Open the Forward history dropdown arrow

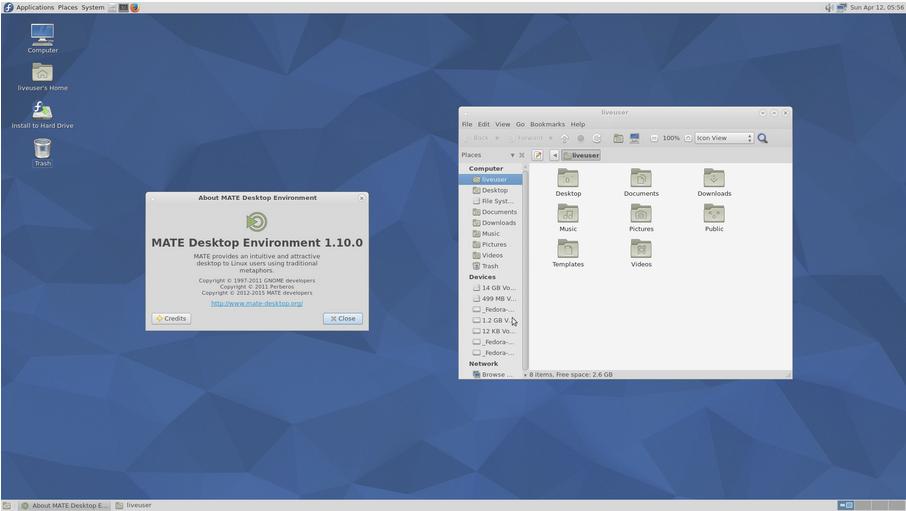click(x=550, y=138)
